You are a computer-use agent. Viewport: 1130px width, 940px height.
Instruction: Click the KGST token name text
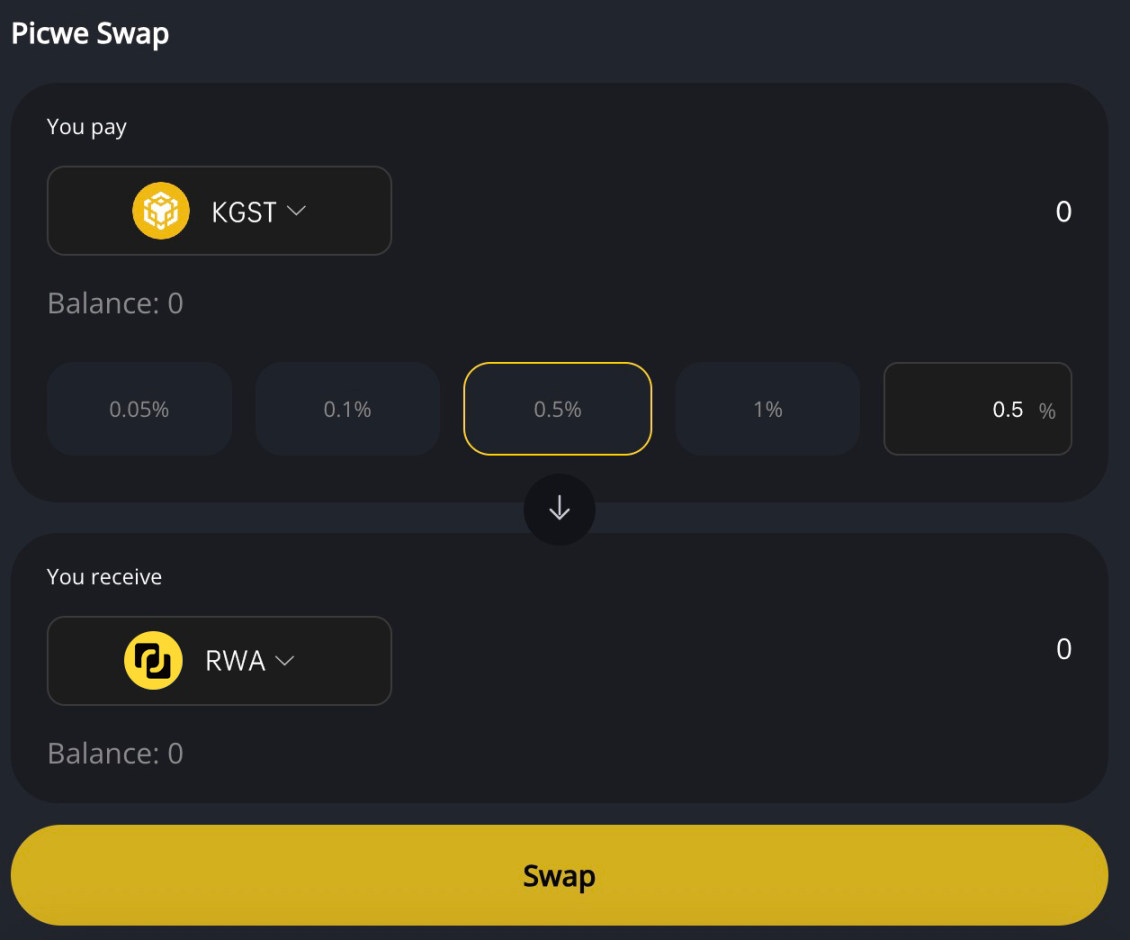(x=244, y=212)
